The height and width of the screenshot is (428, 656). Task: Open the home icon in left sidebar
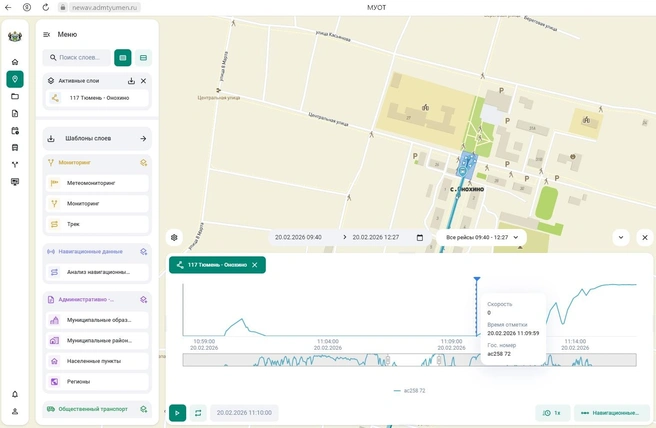[15, 62]
